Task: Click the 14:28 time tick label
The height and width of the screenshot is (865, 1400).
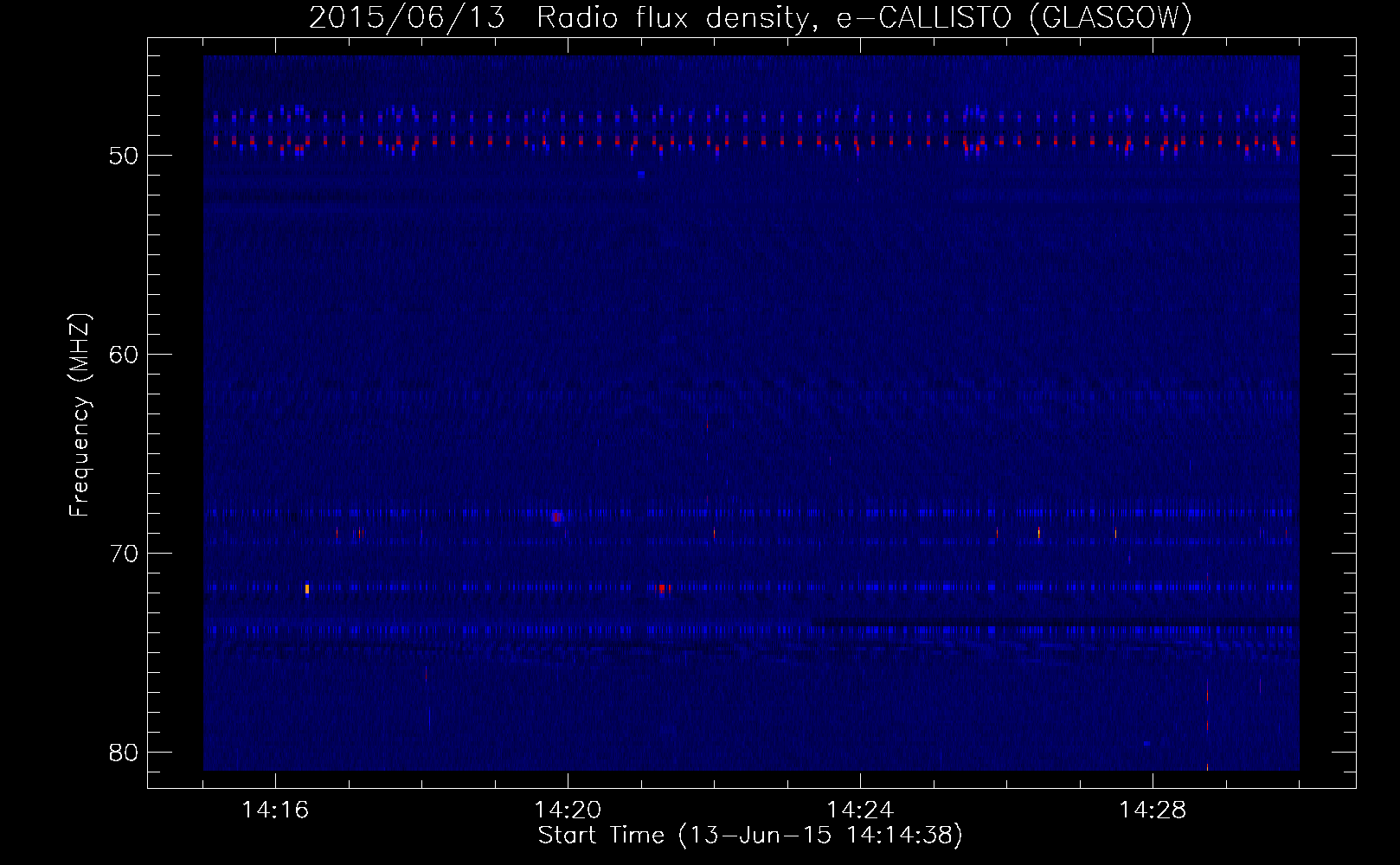Action: [1153, 811]
